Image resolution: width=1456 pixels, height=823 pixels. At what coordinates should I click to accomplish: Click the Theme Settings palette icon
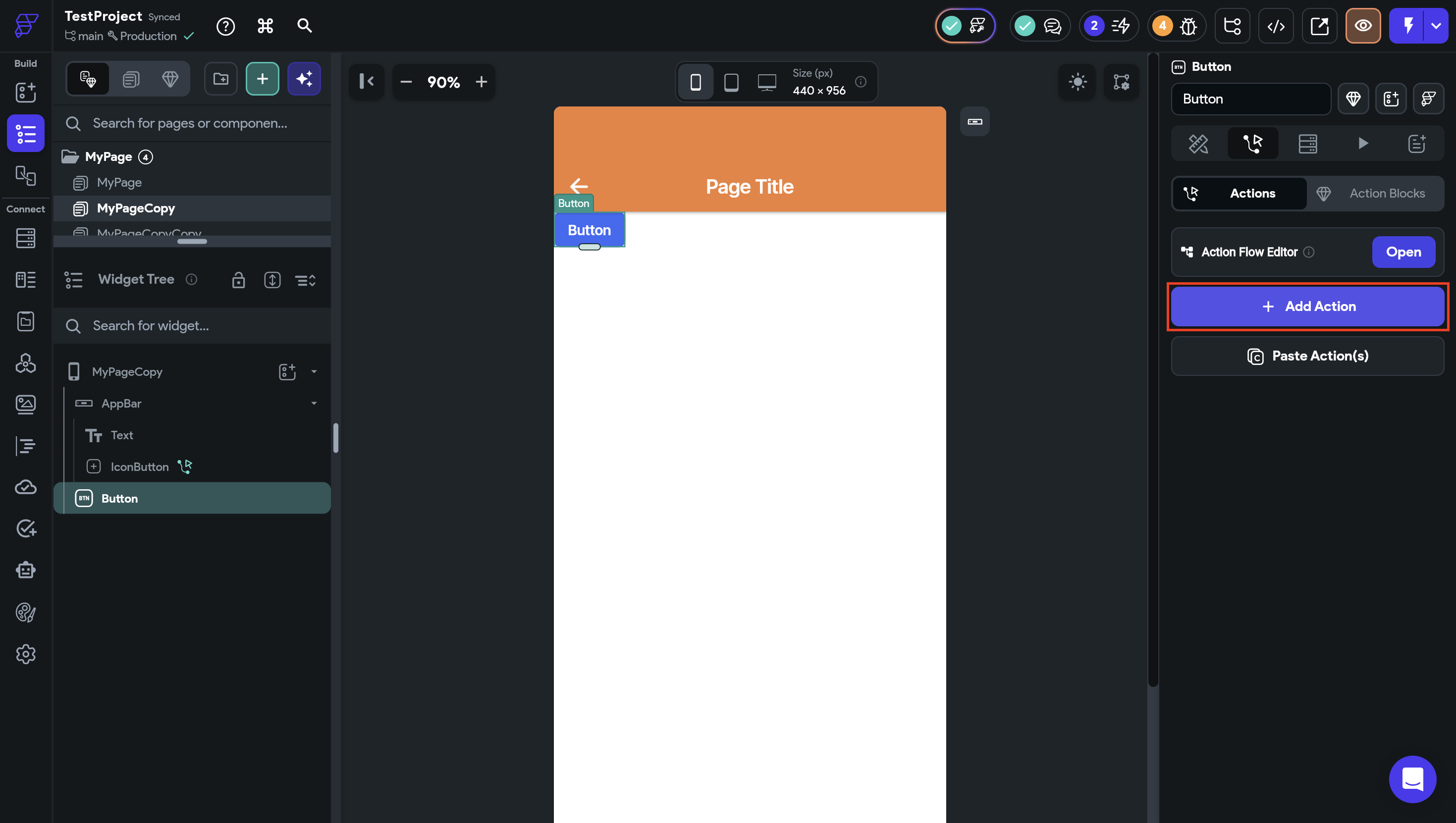[x=25, y=612]
